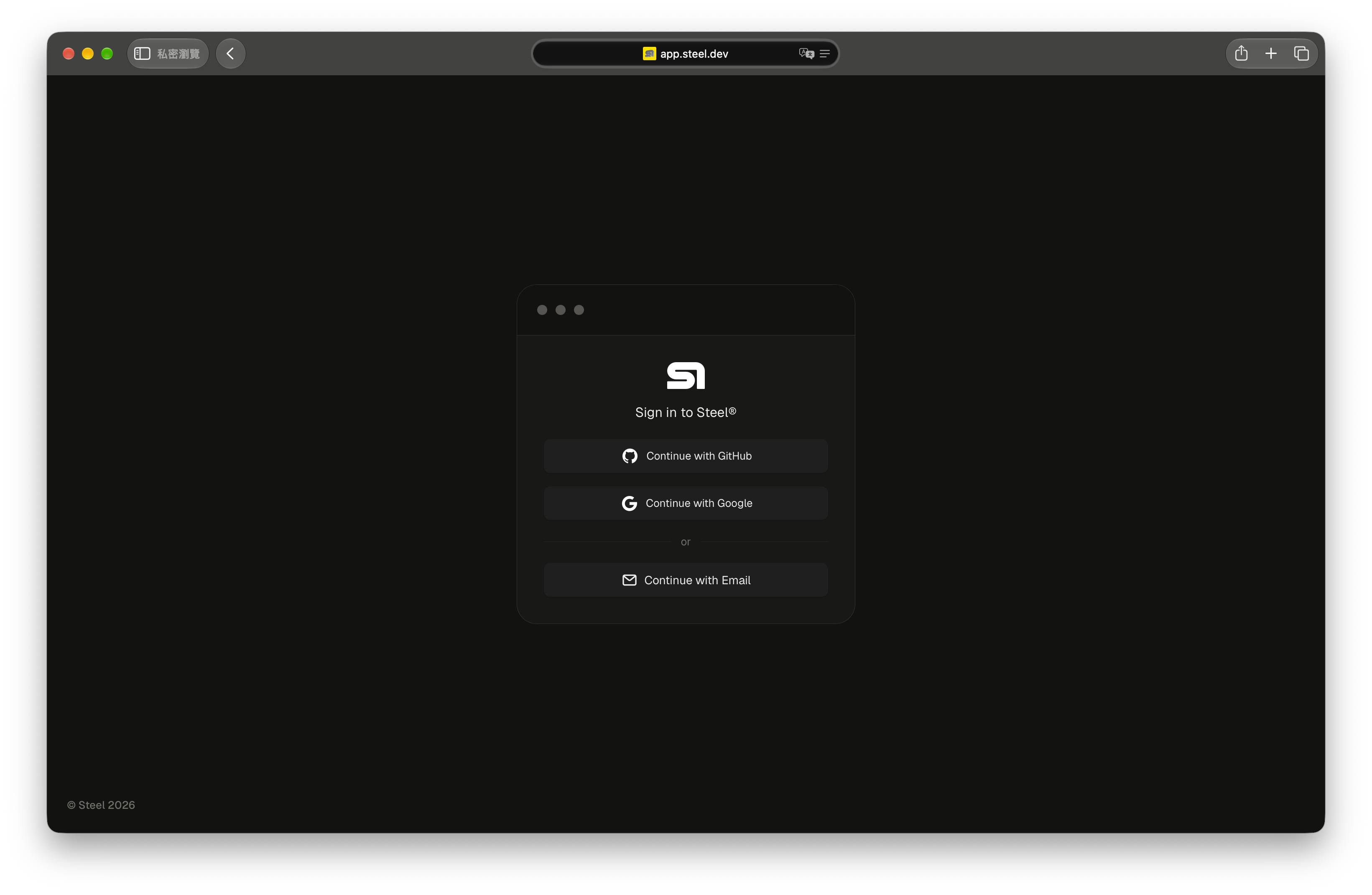The height and width of the screenshot is (895, 1372).
Task: Click the translate icon in address bar
Action: pos(806,54)
